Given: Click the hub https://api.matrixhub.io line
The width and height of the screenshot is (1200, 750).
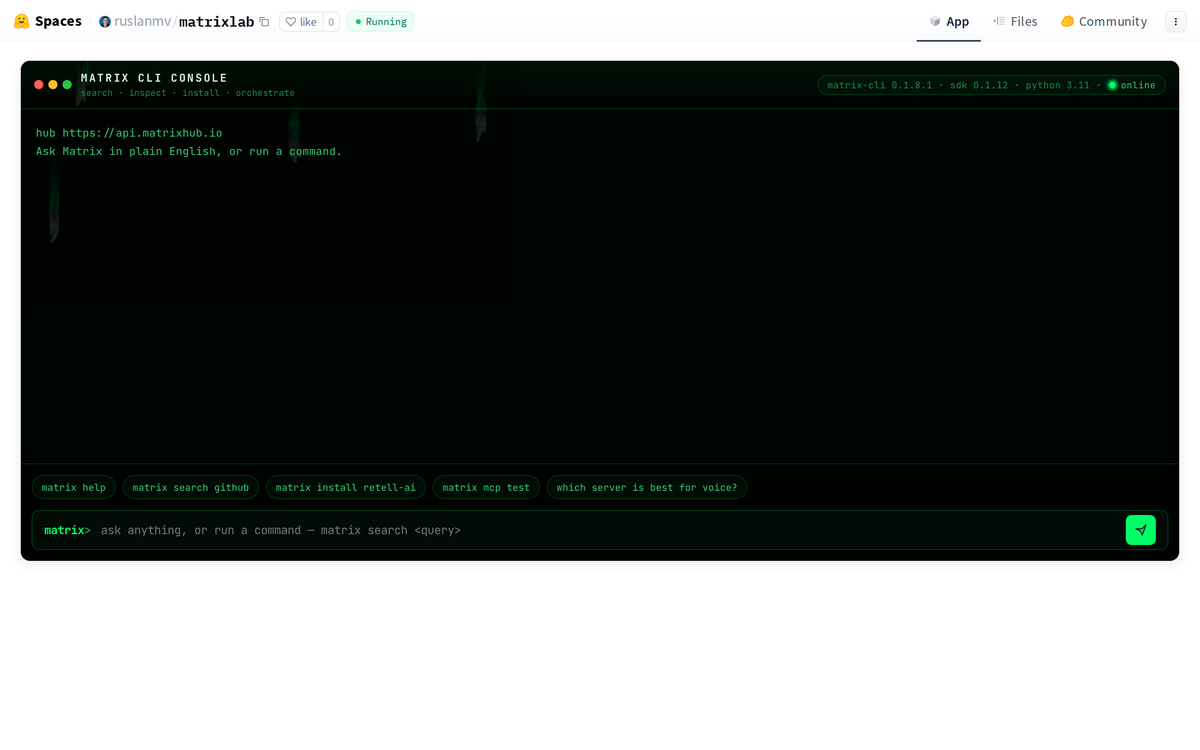Looking at the screenshot, I should (x=129, y=133).
